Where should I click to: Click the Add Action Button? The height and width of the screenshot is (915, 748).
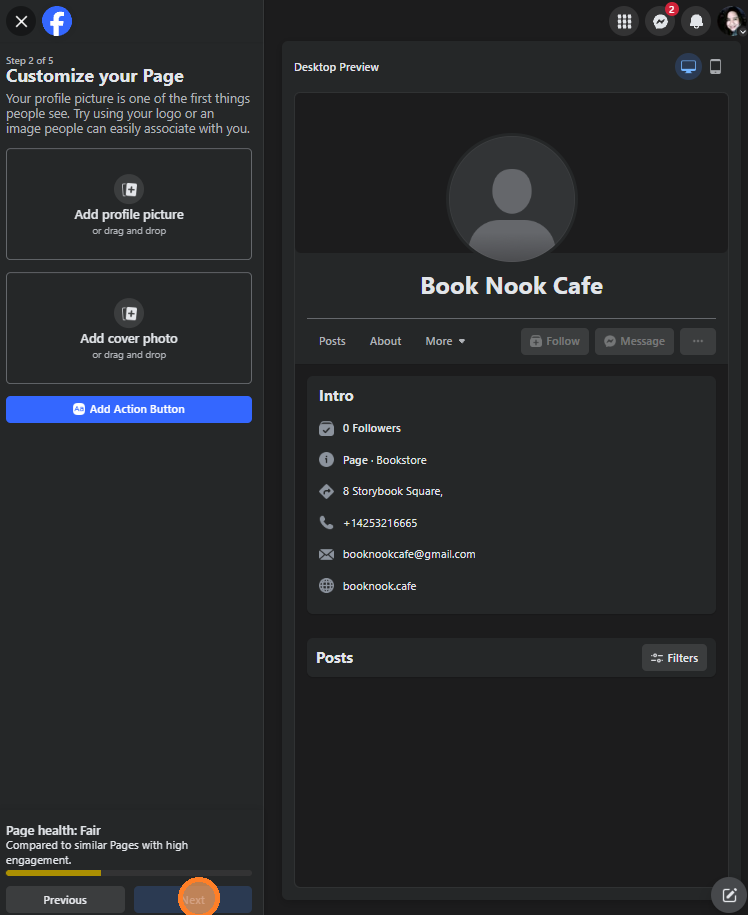(x=129, y=409)
